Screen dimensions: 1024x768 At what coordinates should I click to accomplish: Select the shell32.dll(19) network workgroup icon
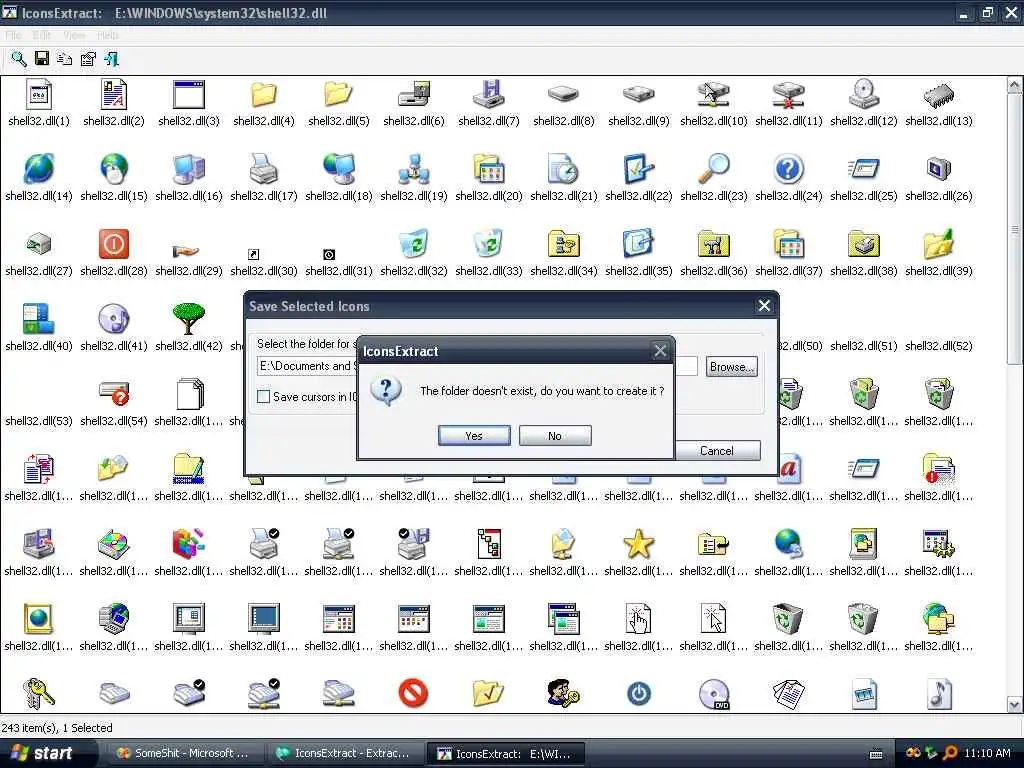click(414, 169)
